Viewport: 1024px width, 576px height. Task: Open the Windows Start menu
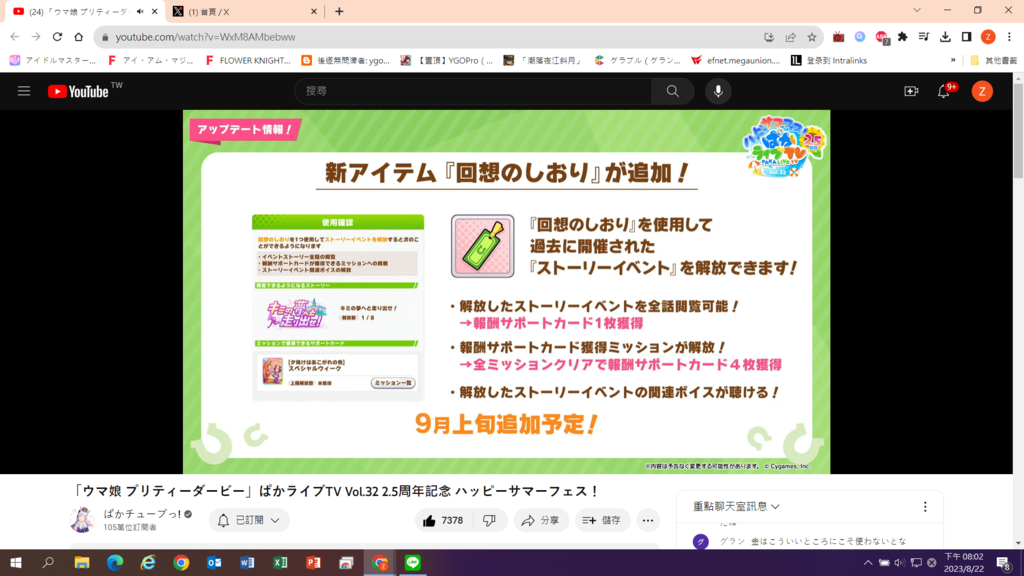[x=16, y=563]
